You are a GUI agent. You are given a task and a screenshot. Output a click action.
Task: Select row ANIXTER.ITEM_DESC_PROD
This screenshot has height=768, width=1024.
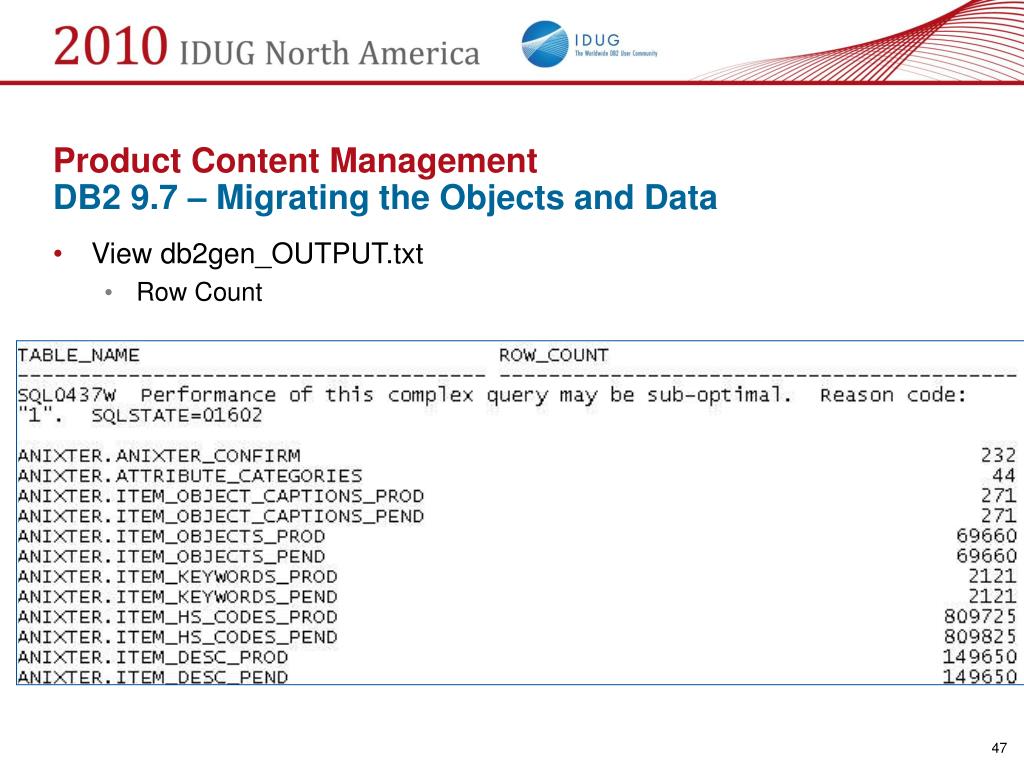[x=517, y=657]
